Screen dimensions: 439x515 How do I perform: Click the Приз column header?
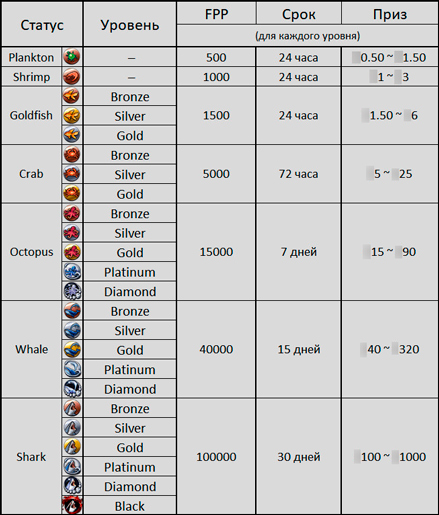point(390,14)
